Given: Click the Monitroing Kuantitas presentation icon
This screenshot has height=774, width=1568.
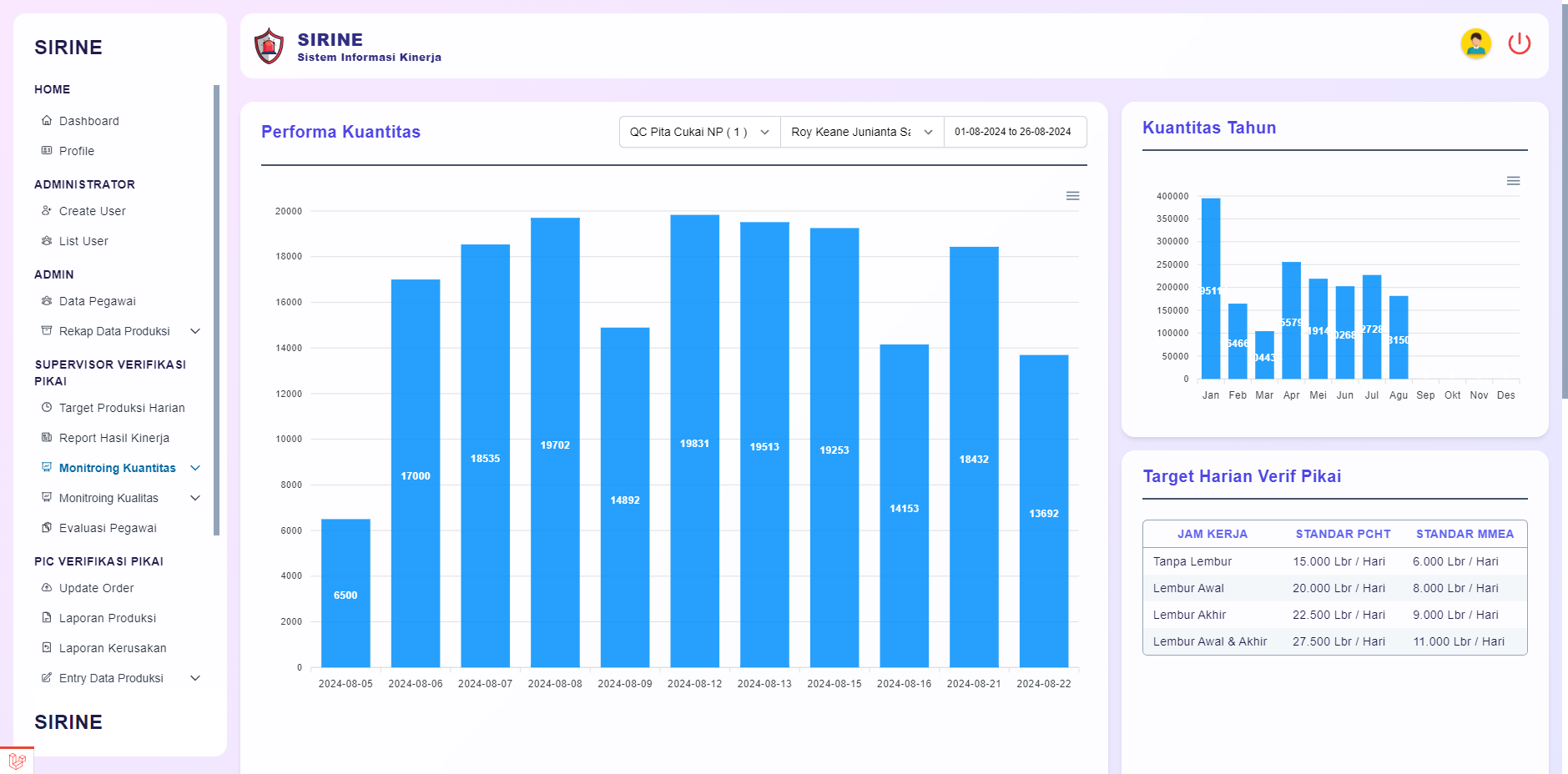Looking at the screenshot, I should point(47,467).
